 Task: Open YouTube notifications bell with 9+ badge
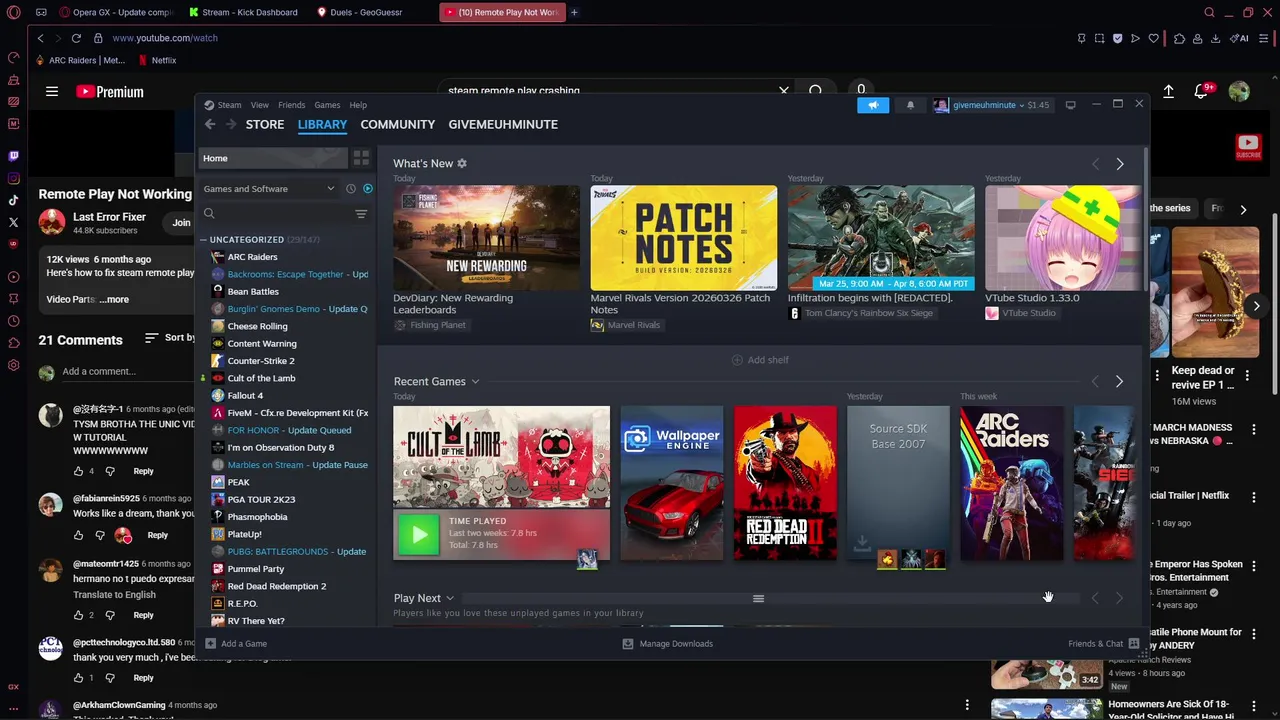point(1202,92)
